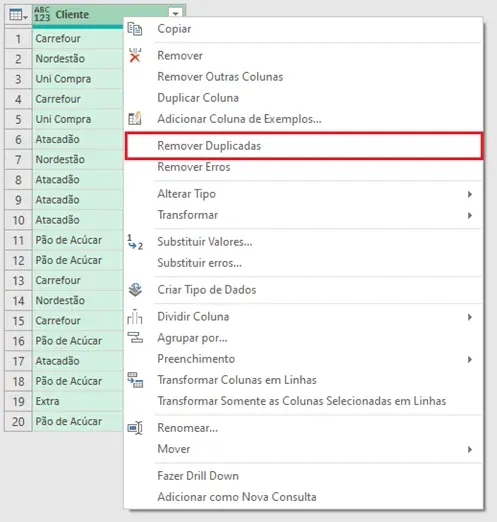Screen dimensions: 497x522
Task: Select the Nordestão cell in row 7
Action: (78, 160)
